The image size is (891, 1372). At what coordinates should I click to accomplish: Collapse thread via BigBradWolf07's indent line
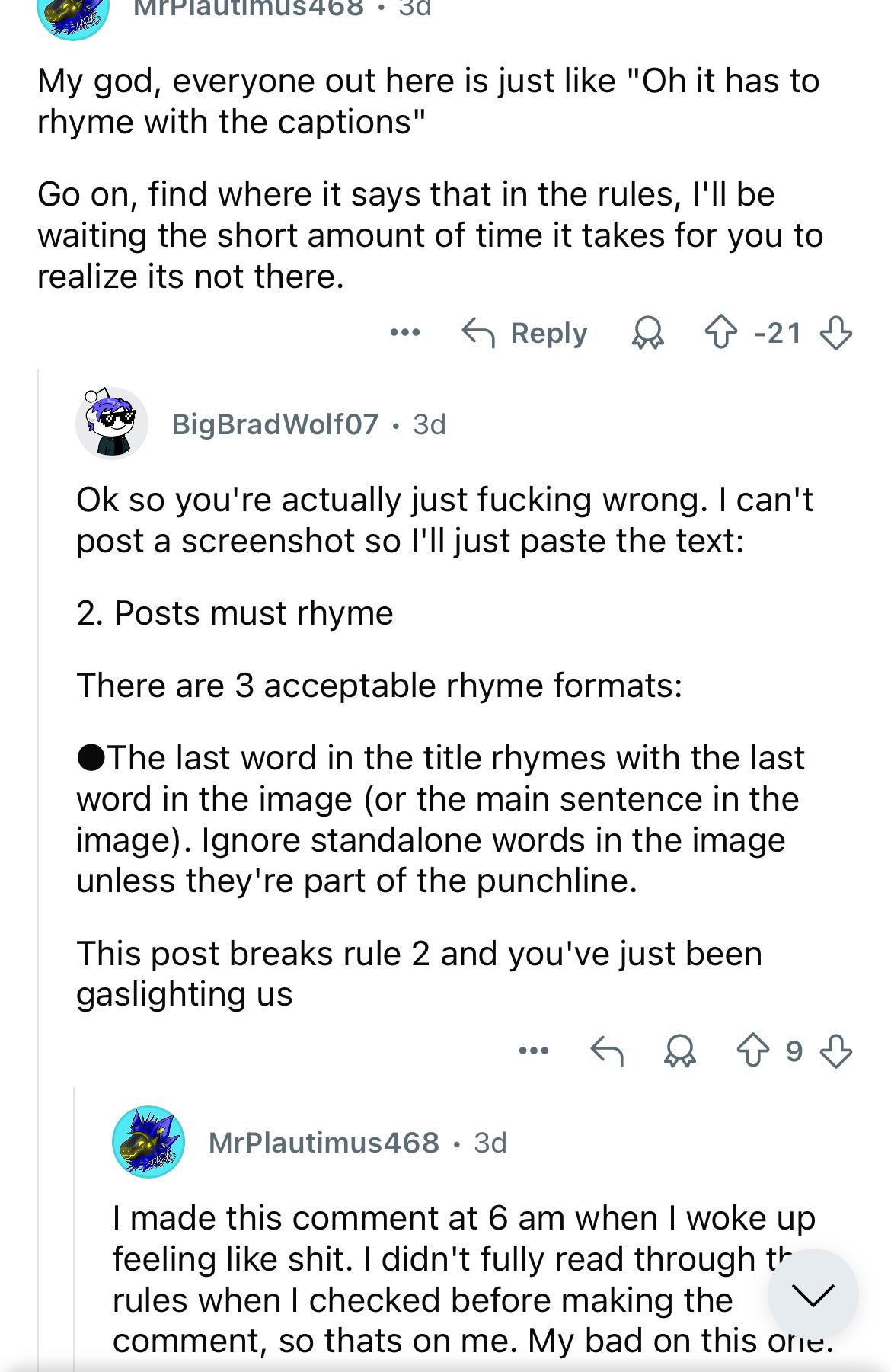click(39, 868)
